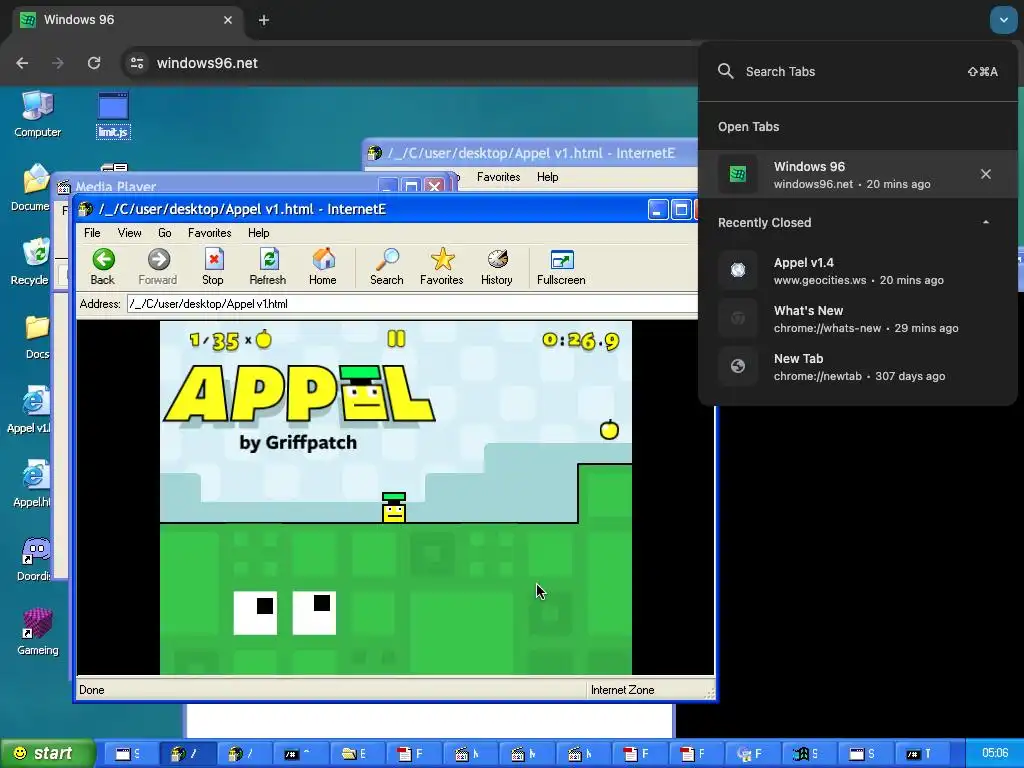1024x768 pixels.
Task: Click the Forward arrow in InternetE toolbar
Action: point(157,266)
